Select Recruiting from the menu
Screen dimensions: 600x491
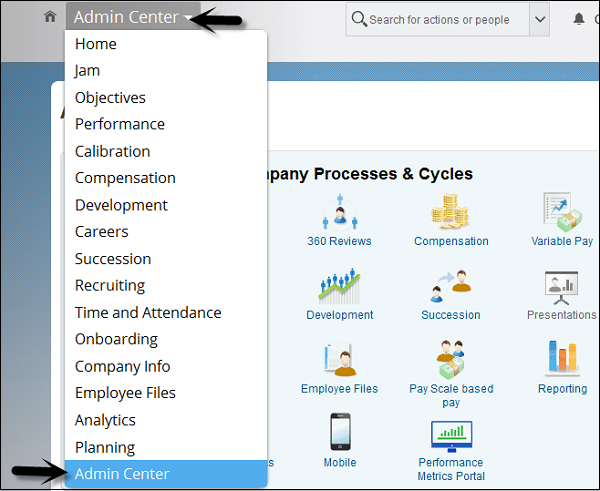coord(110,285)
